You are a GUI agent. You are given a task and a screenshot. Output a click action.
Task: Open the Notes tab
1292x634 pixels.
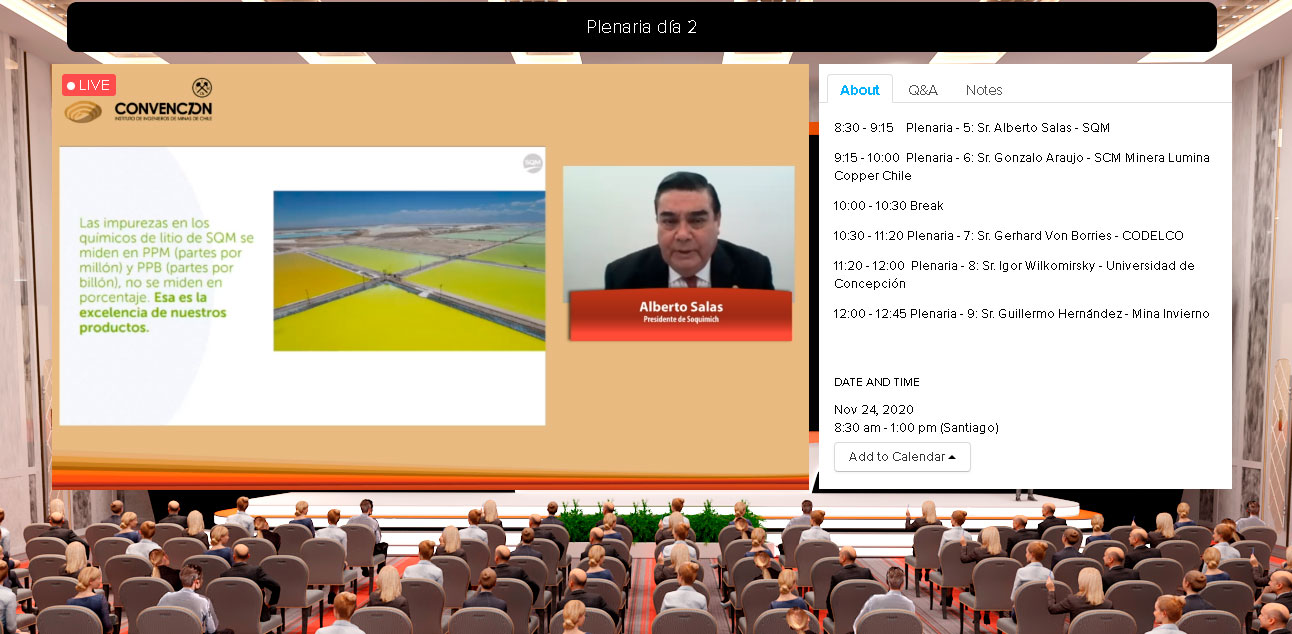point(983,90)
